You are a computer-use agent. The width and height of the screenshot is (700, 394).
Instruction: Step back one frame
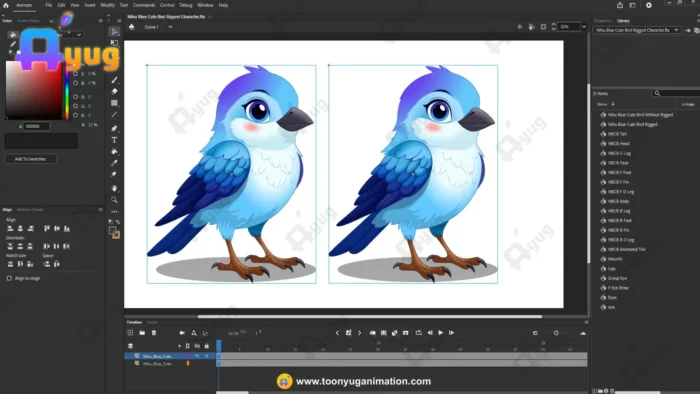430,333
